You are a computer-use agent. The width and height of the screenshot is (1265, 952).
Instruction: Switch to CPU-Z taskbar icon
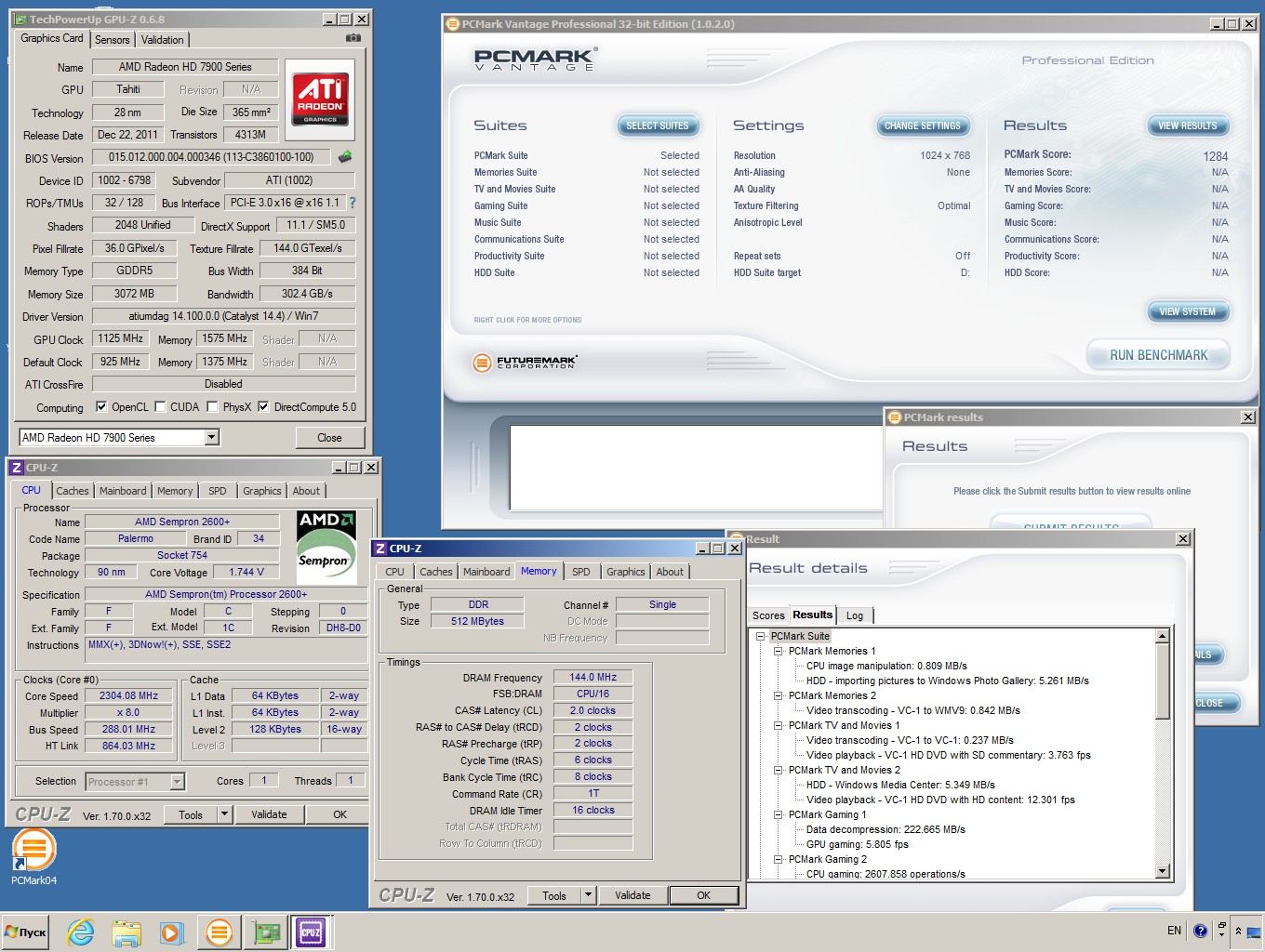(310, 932)
